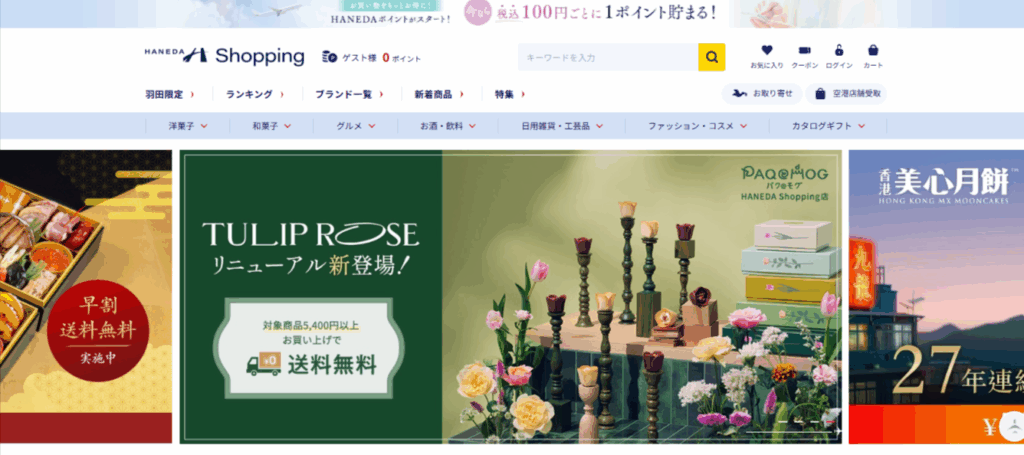Expand the お酒・飲料 category dropdown
The width and height of the screenshot is (1024, 455).
tap(448, 126)
